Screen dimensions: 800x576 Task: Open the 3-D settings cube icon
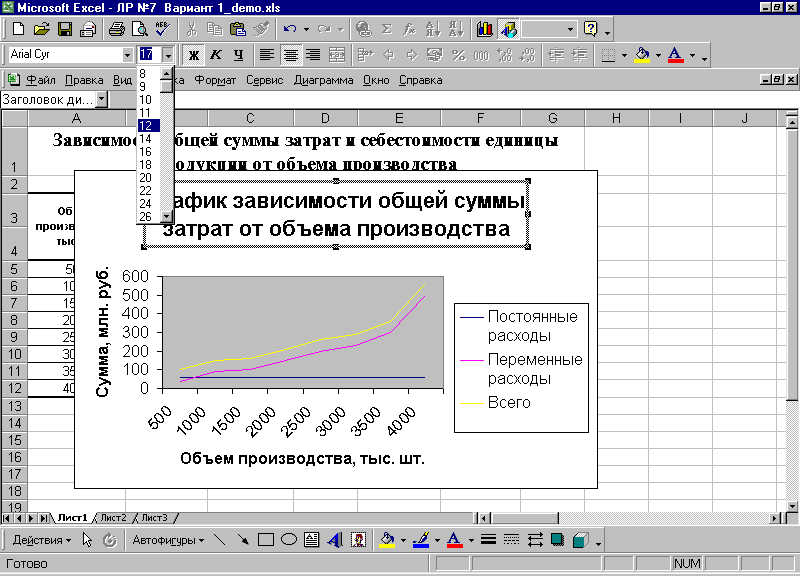click(581, 540)
